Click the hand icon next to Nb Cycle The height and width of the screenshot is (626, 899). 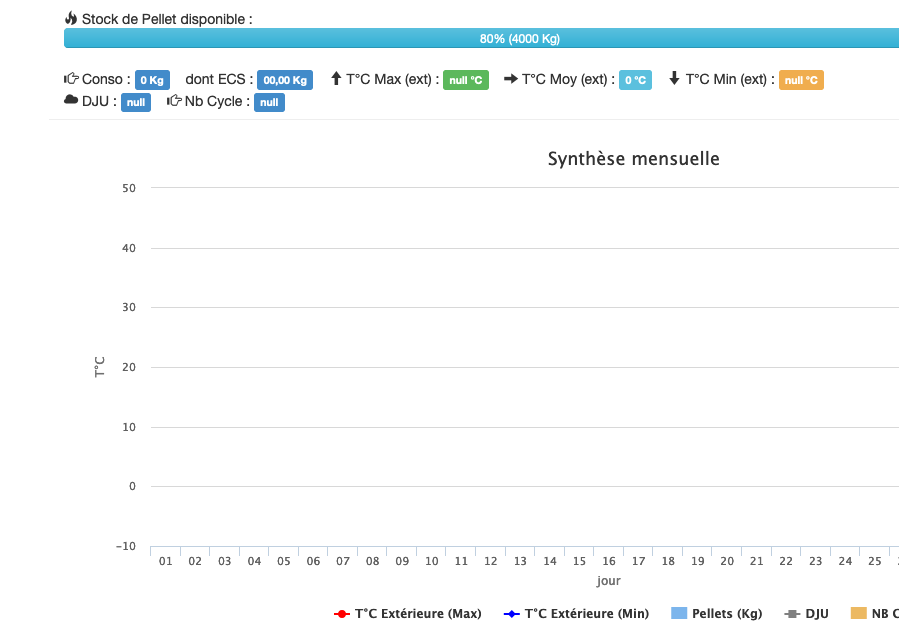point(174,101)
